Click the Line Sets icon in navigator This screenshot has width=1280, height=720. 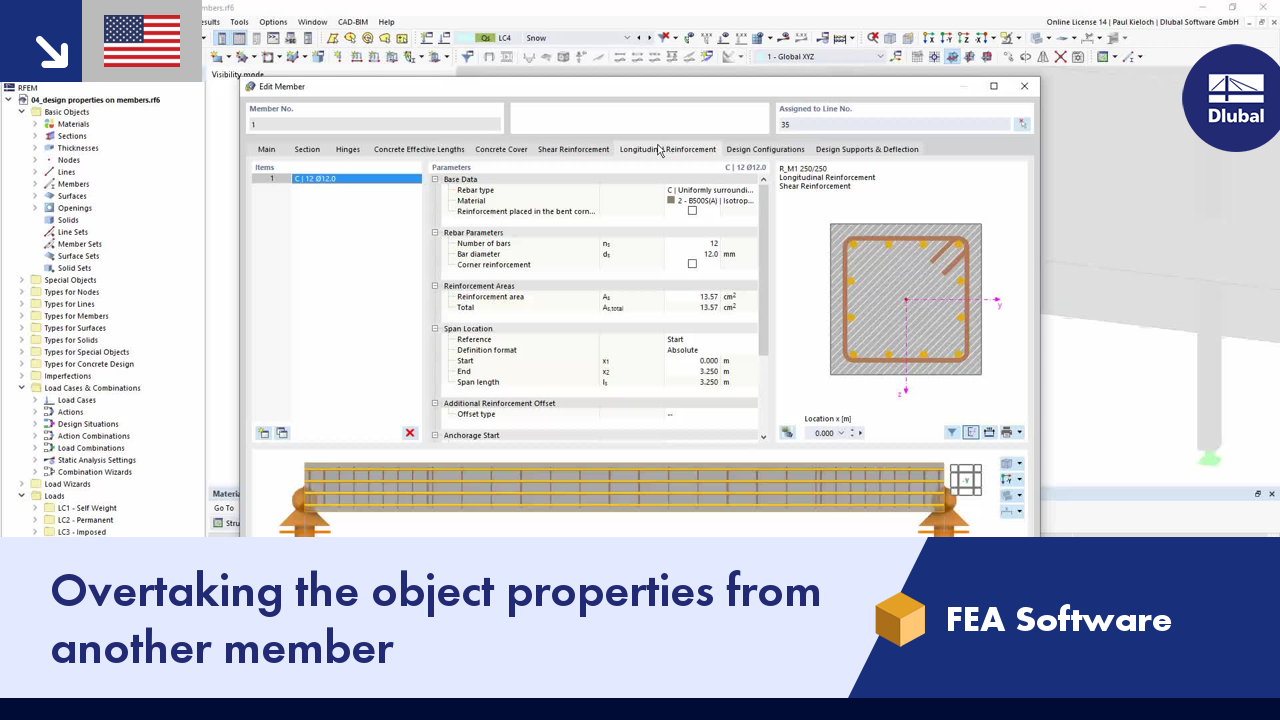coord(50,232)
